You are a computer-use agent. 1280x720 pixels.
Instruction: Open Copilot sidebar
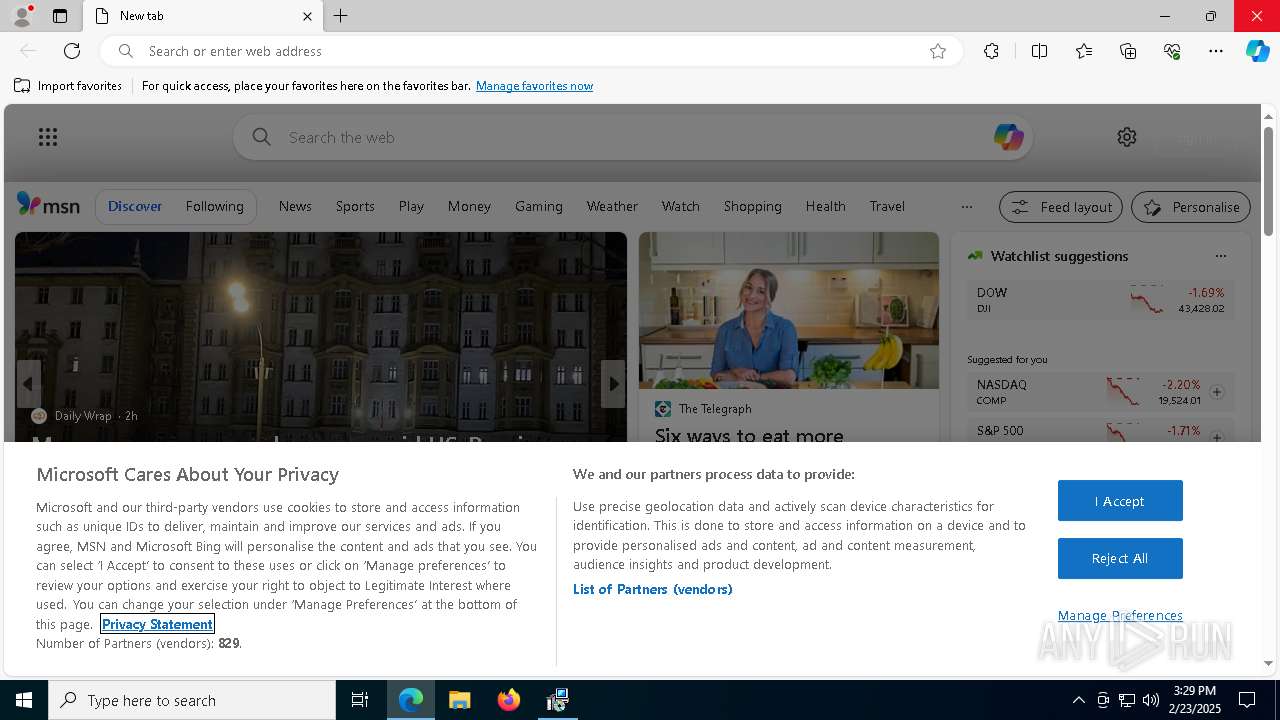pyautogui.click(x=1258, y=51)
